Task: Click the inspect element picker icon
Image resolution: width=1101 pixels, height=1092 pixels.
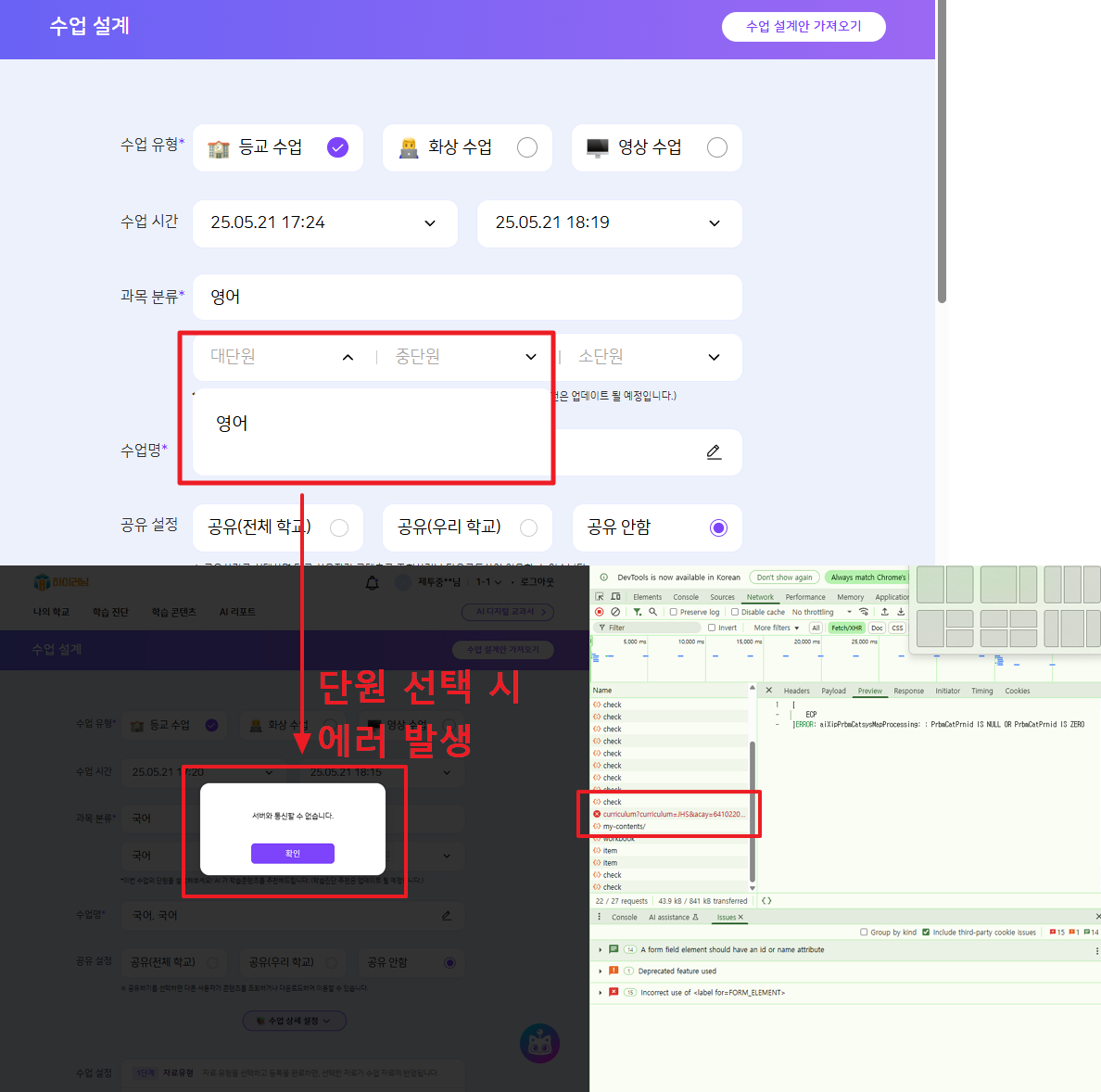Action: click(x=600, y=597)
